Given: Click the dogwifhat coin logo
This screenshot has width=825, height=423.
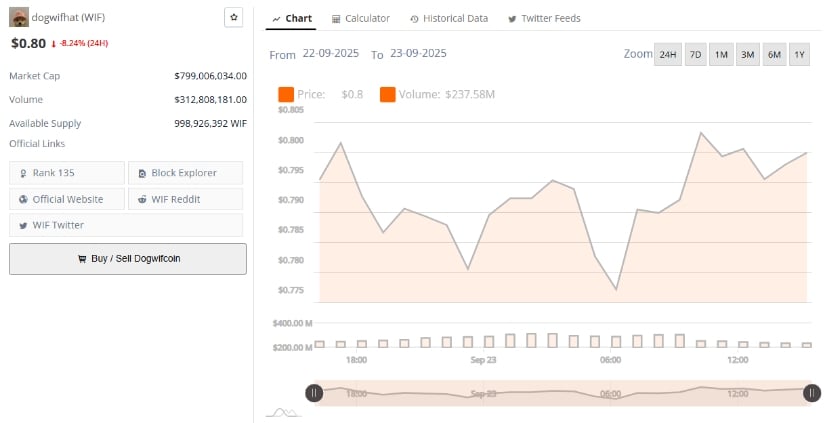Looking at the screenshot, I should coord(19,17).
